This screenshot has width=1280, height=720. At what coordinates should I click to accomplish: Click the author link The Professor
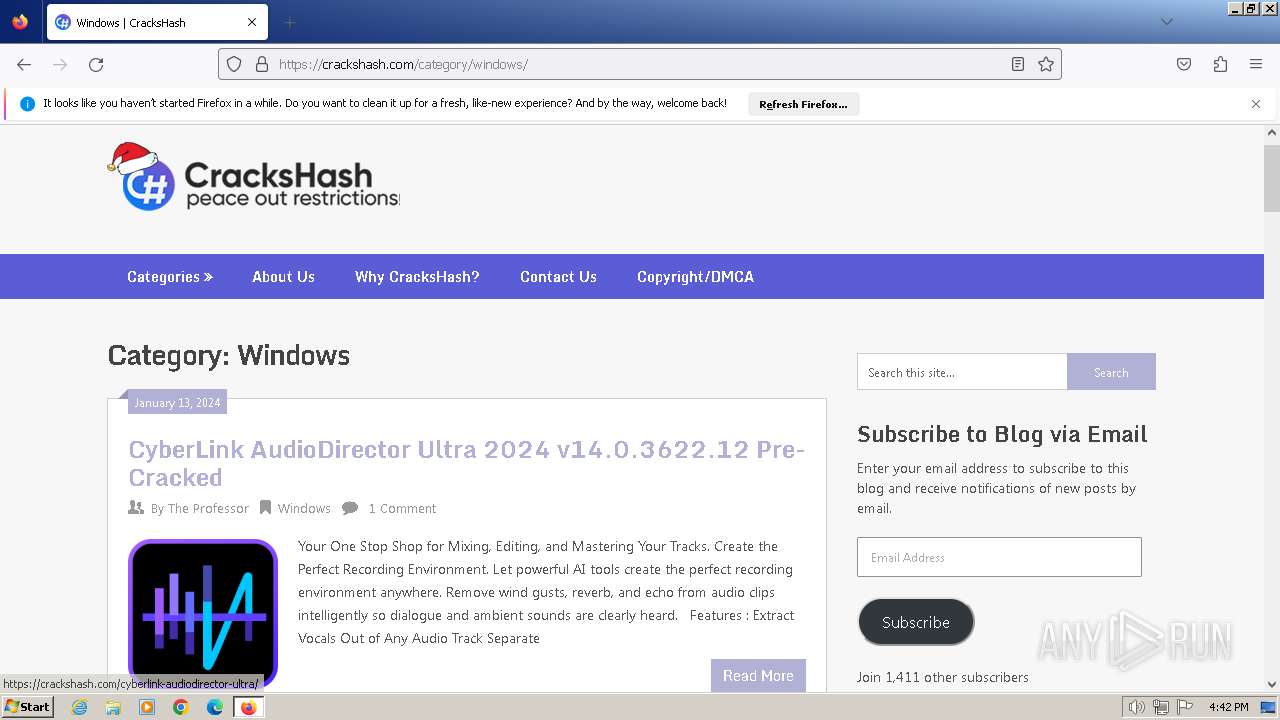click(x=208, y=509)
